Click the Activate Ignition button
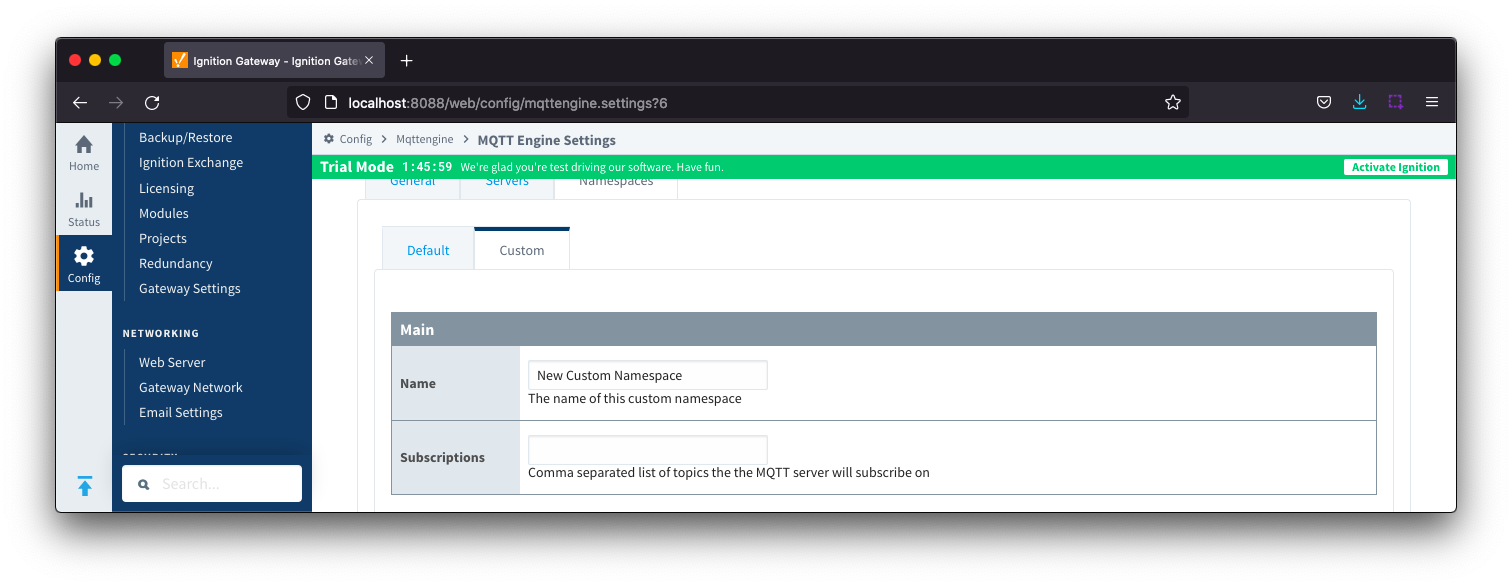This screenshot has height=586, width=1512. pos(1395,167)
